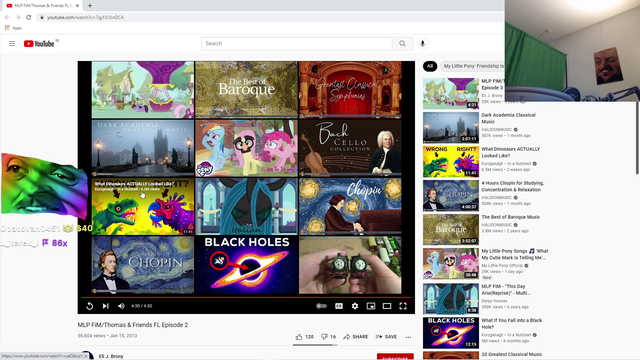
Task: Click the Dark Academia sidebar thumbnail image
Action: (x=451, y=127)
